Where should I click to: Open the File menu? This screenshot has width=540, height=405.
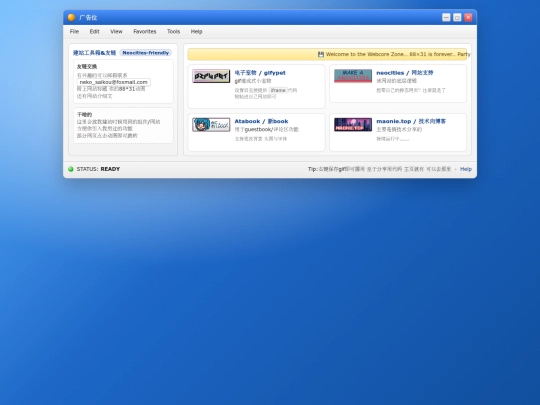pyautogui.click(x=74, y=31)
